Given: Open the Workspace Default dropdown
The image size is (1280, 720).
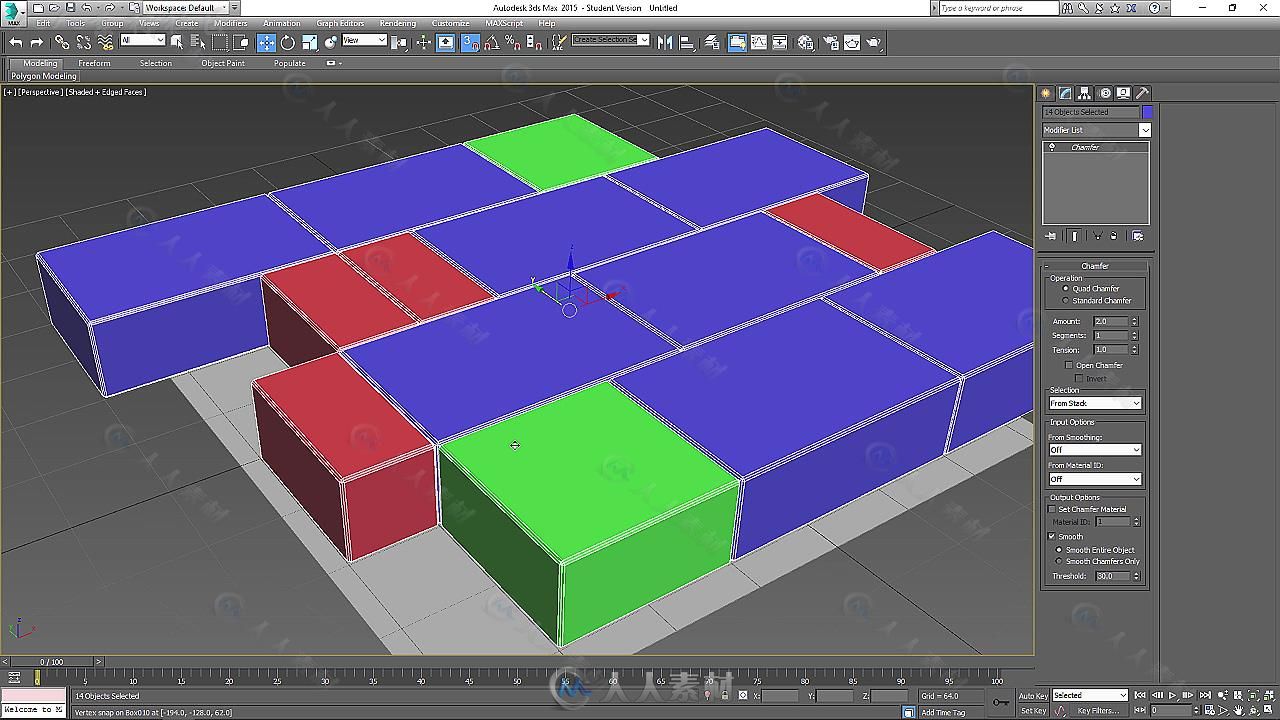Looking at the screenshot, I should point(185,8).
